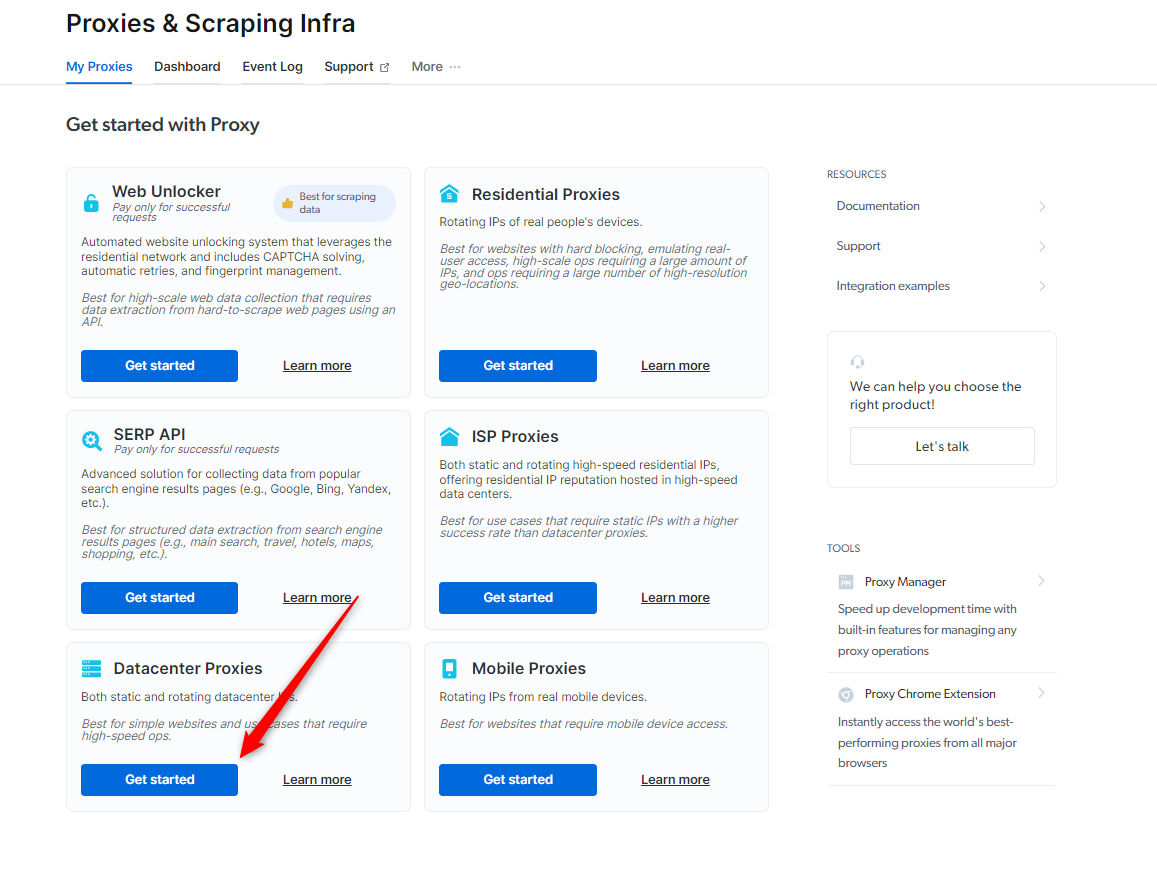This screenshot has width=1157, height=888.
Task: Click the Proxy Chrome Extension icon
Action: pos(846,695)
